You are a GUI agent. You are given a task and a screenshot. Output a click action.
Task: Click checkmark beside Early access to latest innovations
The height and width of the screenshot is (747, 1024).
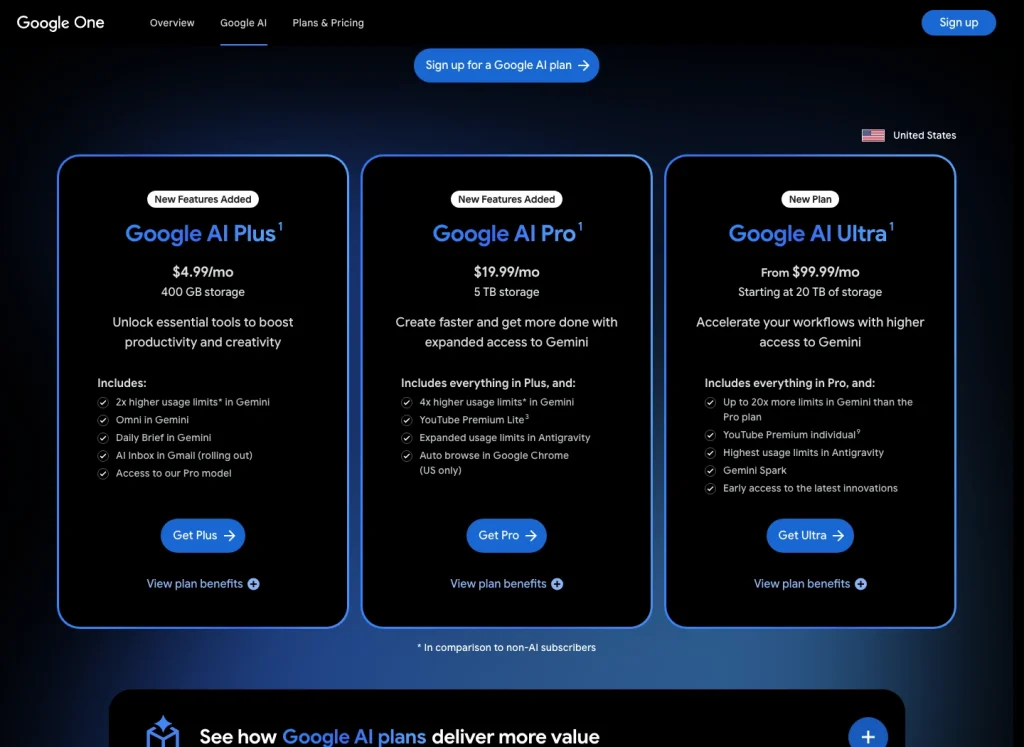click(x=711, y=488)
